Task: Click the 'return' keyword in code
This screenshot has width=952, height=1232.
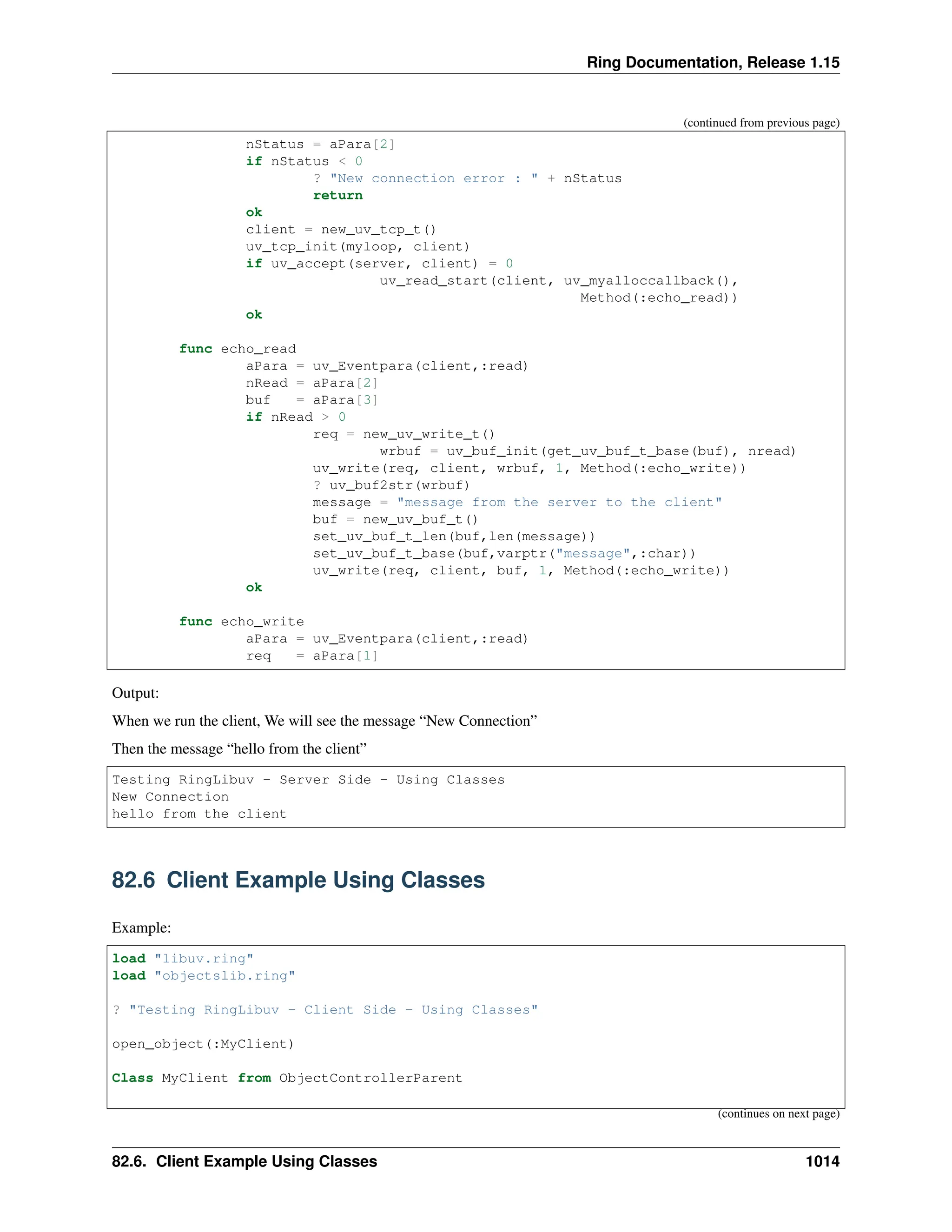Action: pyautogui.click(x=337, y=195)
